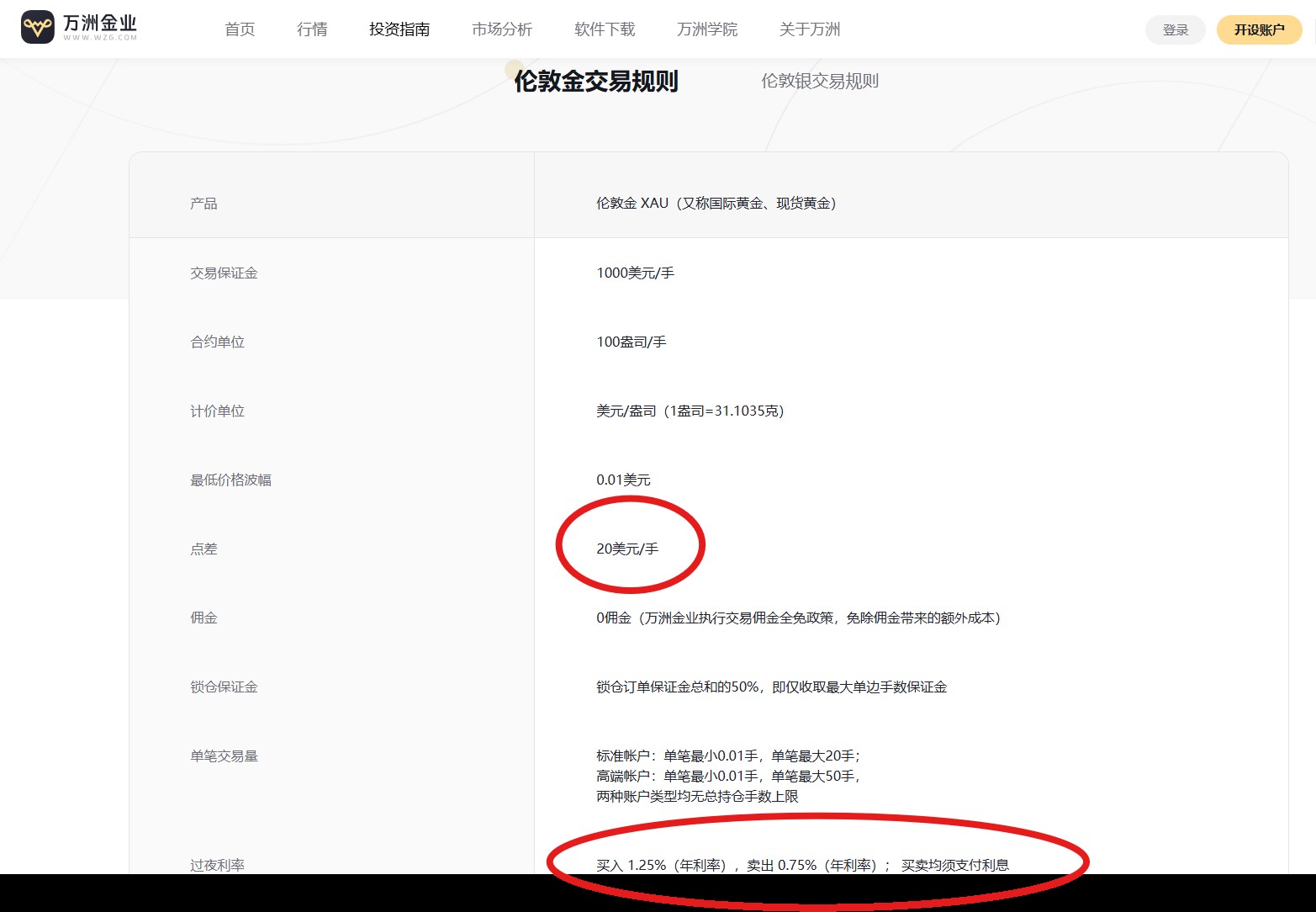1316x912 pixels.
Task: Navigate to 软件下载
Action: pyautogui.click(x=605, y=29)
